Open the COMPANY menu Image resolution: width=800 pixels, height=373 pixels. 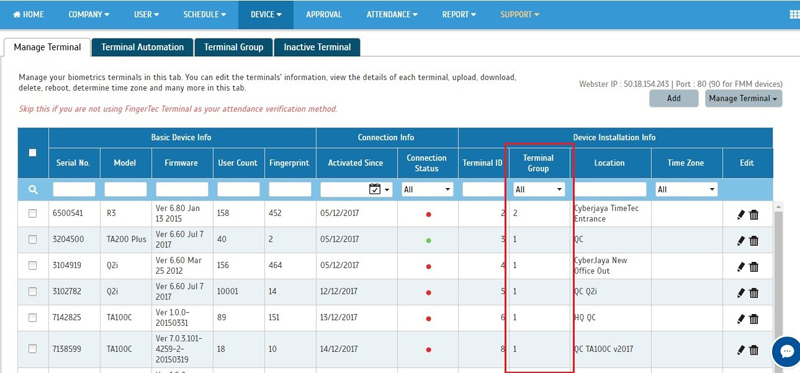[89, 15]
